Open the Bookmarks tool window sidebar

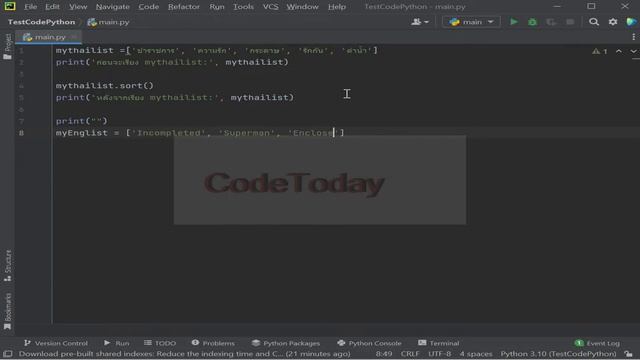coord(7,311)
